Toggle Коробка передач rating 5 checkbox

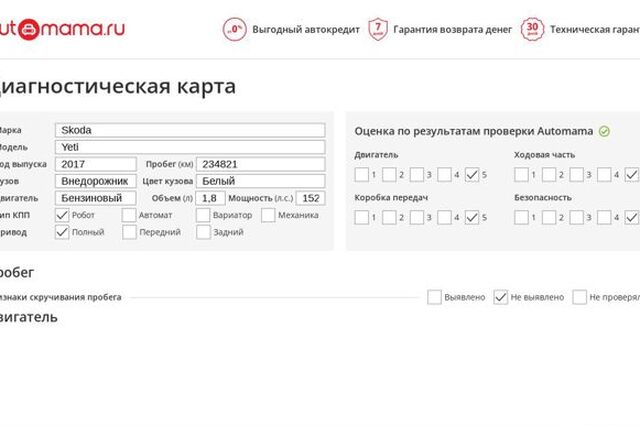tap(472, 217)
